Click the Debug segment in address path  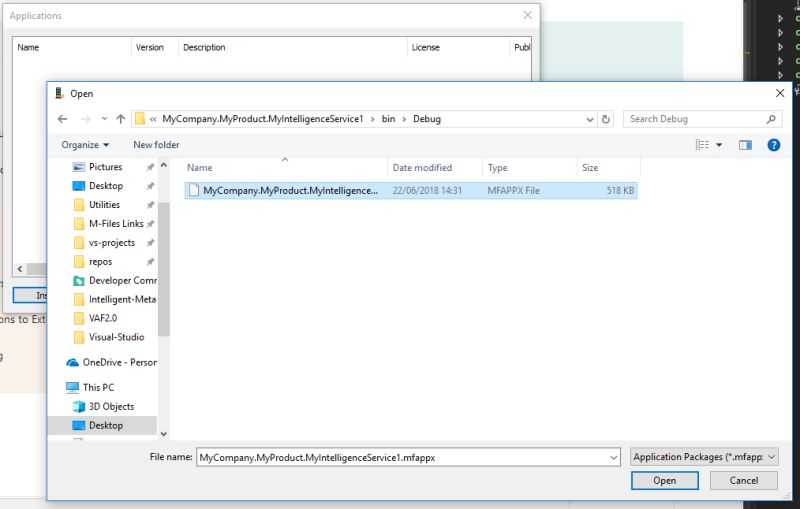click(x=427, y=119)
